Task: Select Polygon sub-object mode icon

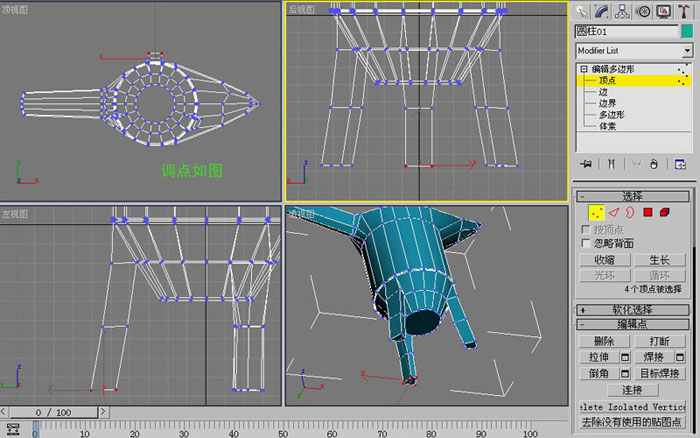Action: click(648, 213)
